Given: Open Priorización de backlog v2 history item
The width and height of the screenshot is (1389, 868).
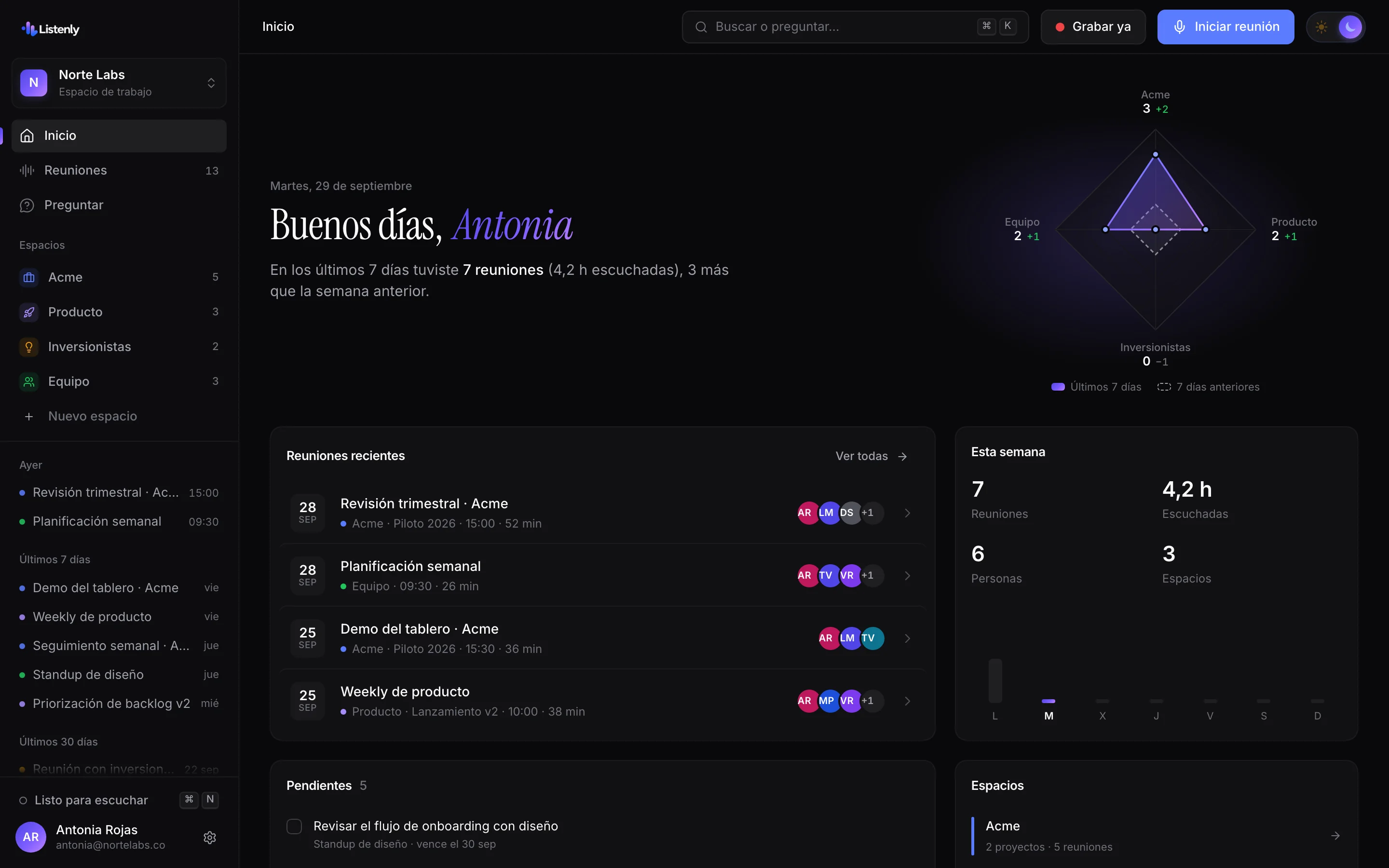Looking at the screenshot, I should click(x=119, y=704).
